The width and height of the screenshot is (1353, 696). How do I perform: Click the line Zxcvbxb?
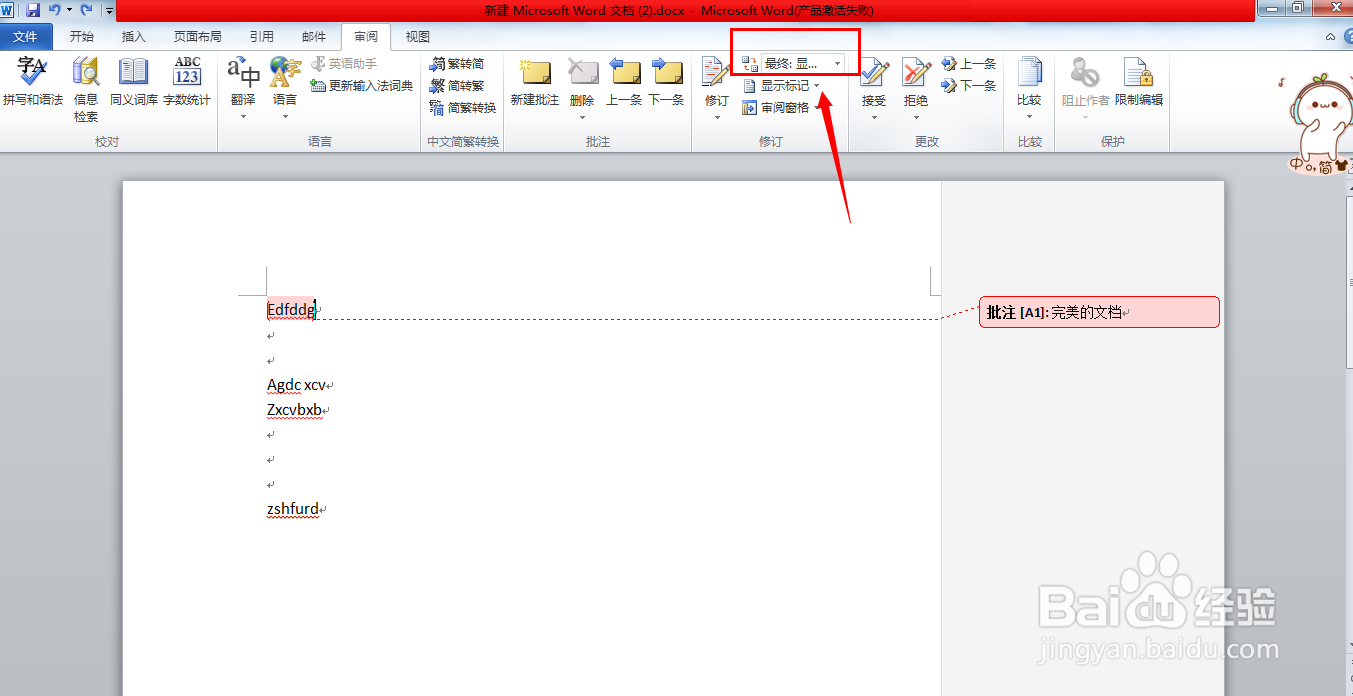(295, 410)
